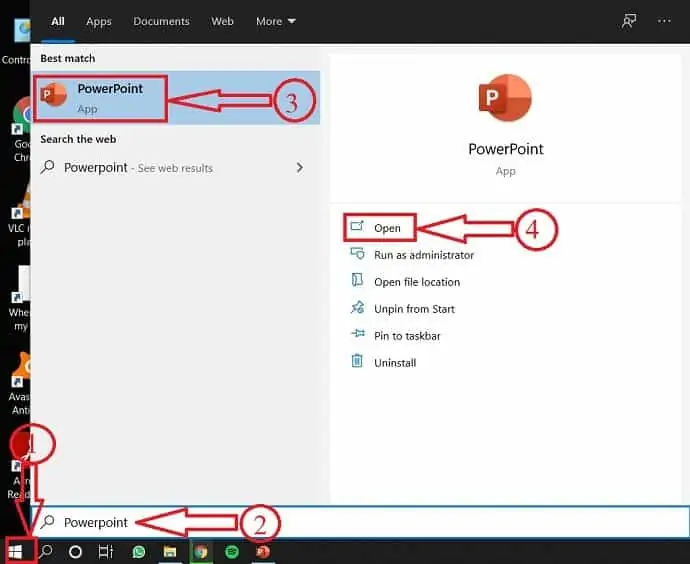Click the Windows Start button
This screenshot has width=690, height=564.
(x=14, y=551)
